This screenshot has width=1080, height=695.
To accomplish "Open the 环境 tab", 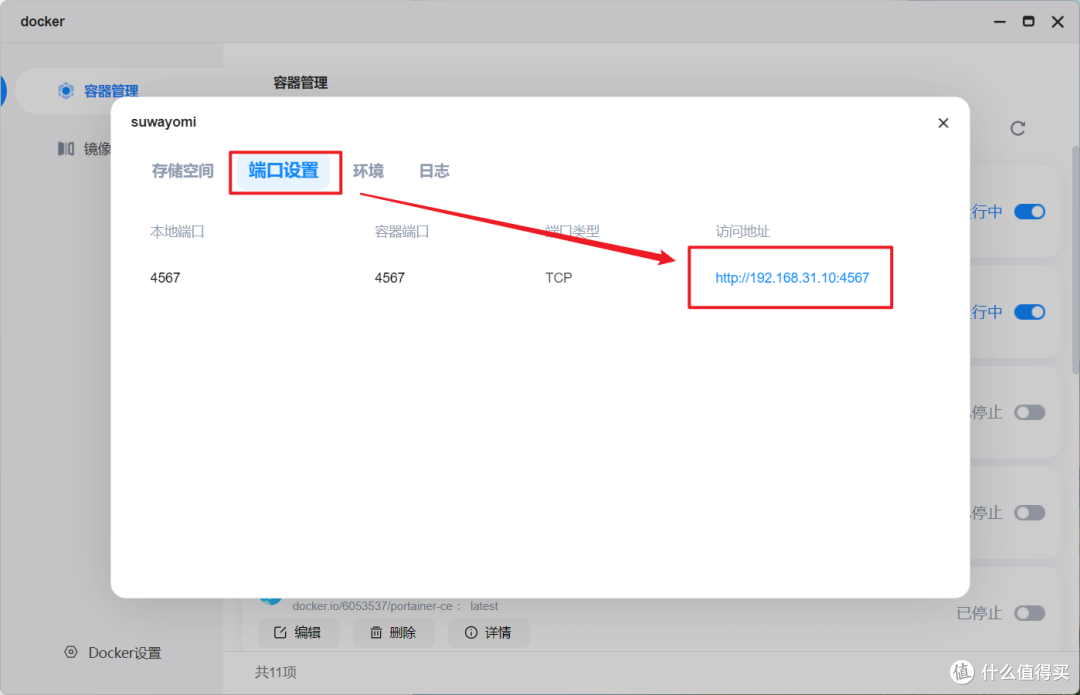I will point(368,171).
